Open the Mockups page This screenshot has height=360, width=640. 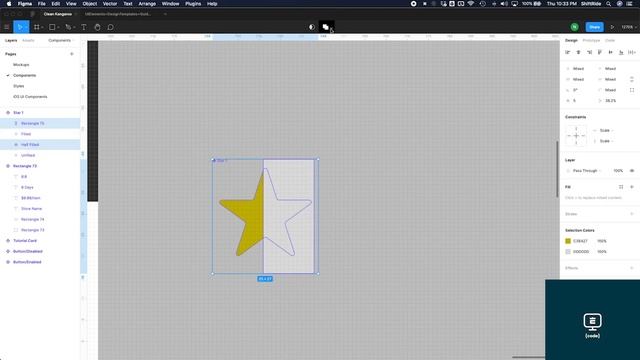tap(21, 64)
